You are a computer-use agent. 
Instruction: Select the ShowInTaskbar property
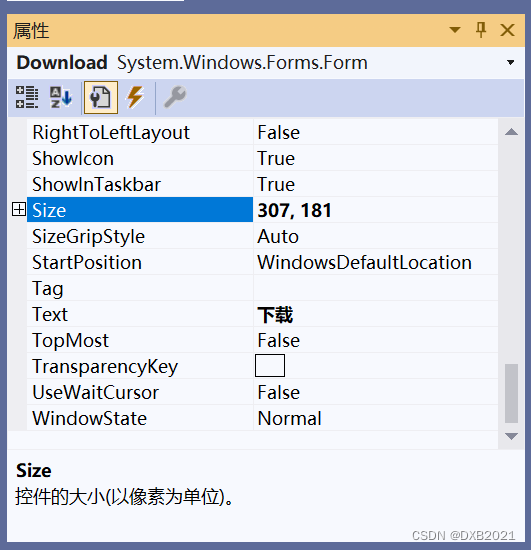140,184
